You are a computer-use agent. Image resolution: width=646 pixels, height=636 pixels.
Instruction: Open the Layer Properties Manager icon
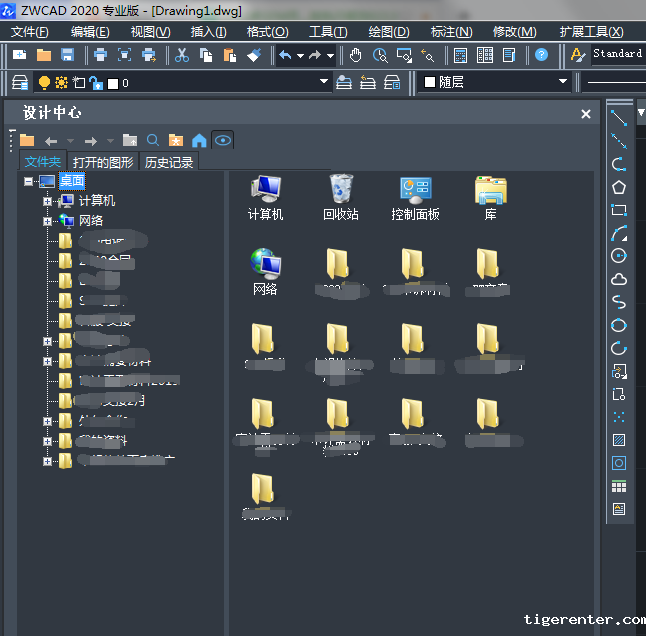20,82
